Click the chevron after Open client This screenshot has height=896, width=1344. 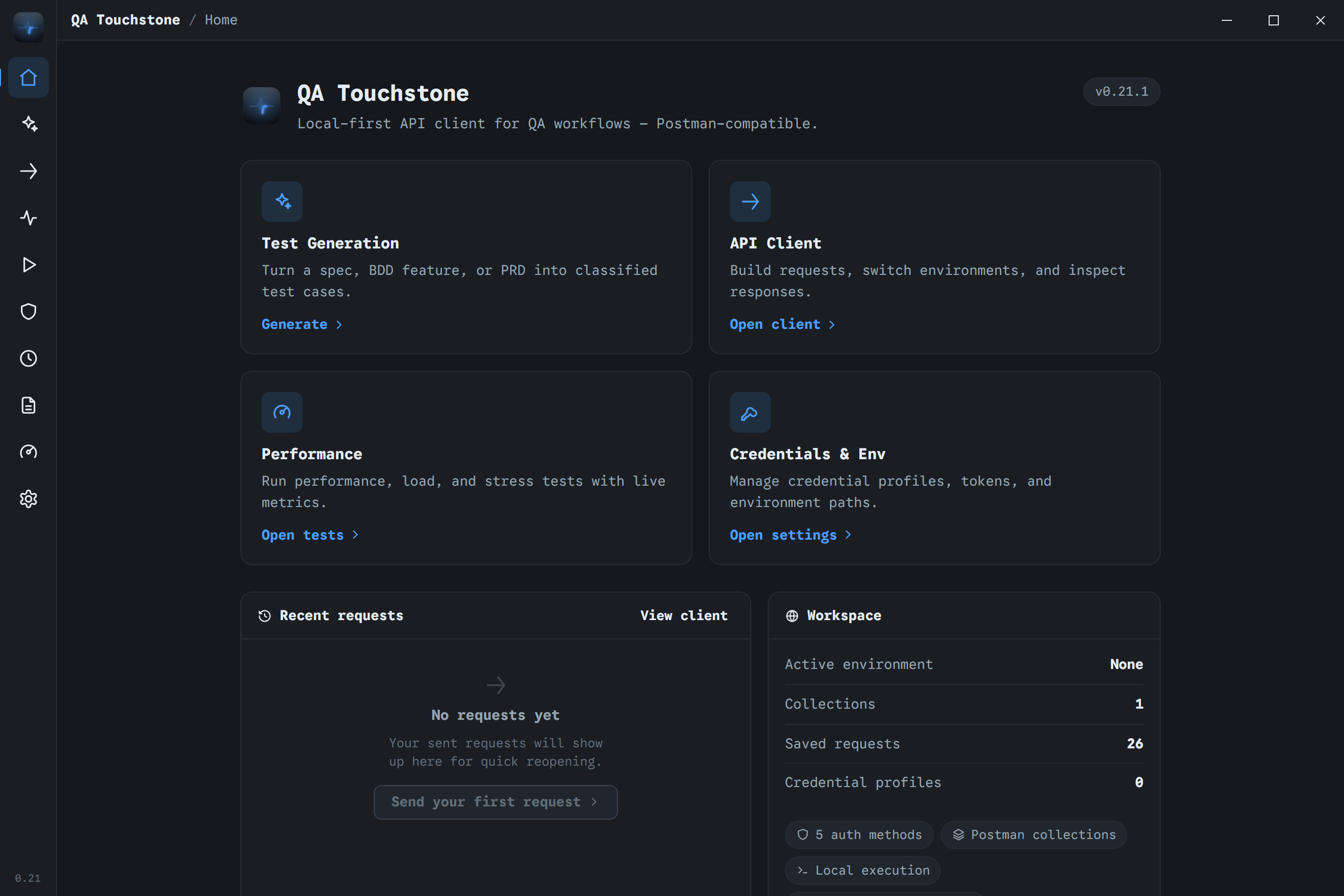tap(831, 325)
